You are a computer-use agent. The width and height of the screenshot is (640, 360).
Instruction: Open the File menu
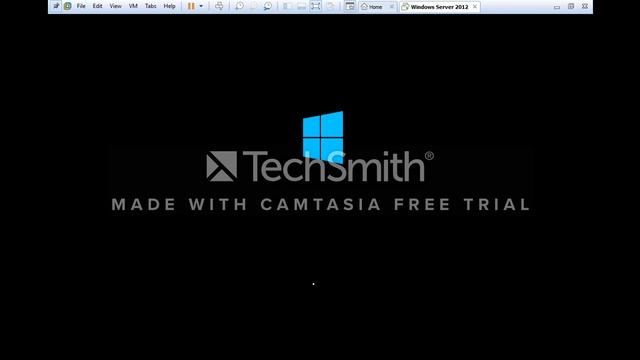pyautogui.click(x=81, y=6)
